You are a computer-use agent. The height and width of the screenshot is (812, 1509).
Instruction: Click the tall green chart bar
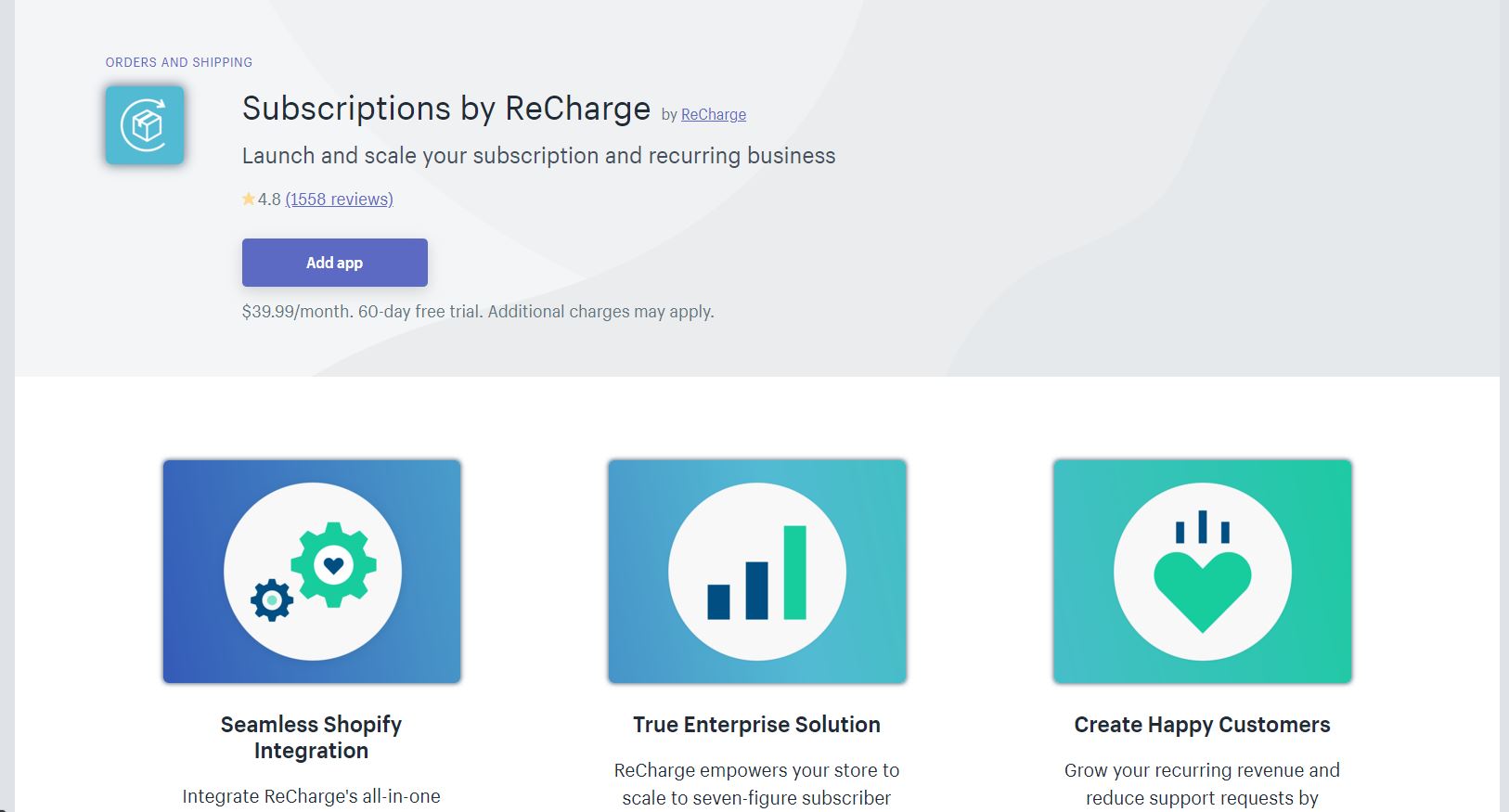(795, 573)
